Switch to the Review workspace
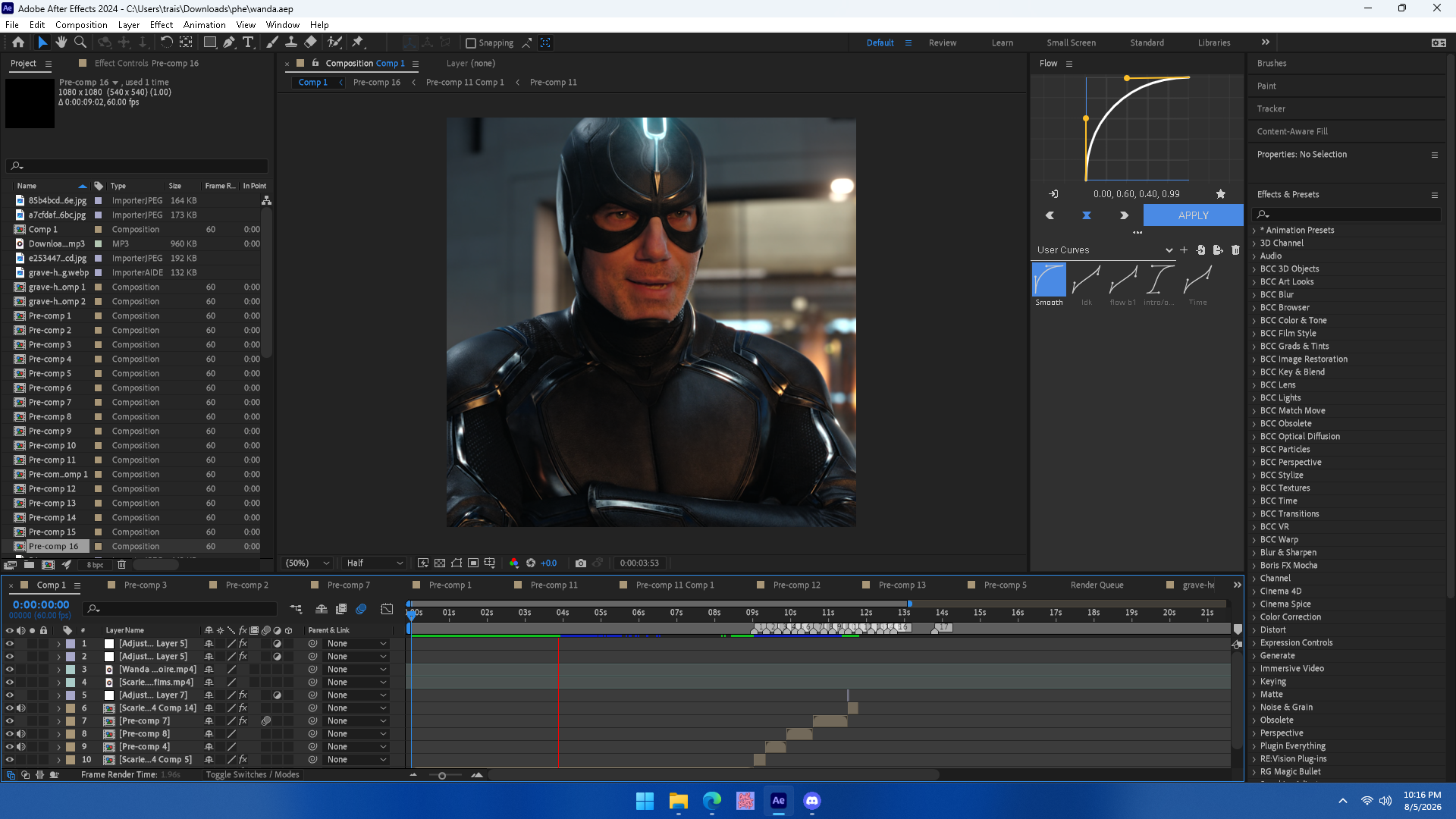Viewport: 1456px width, 819px height. coord(943,43)
